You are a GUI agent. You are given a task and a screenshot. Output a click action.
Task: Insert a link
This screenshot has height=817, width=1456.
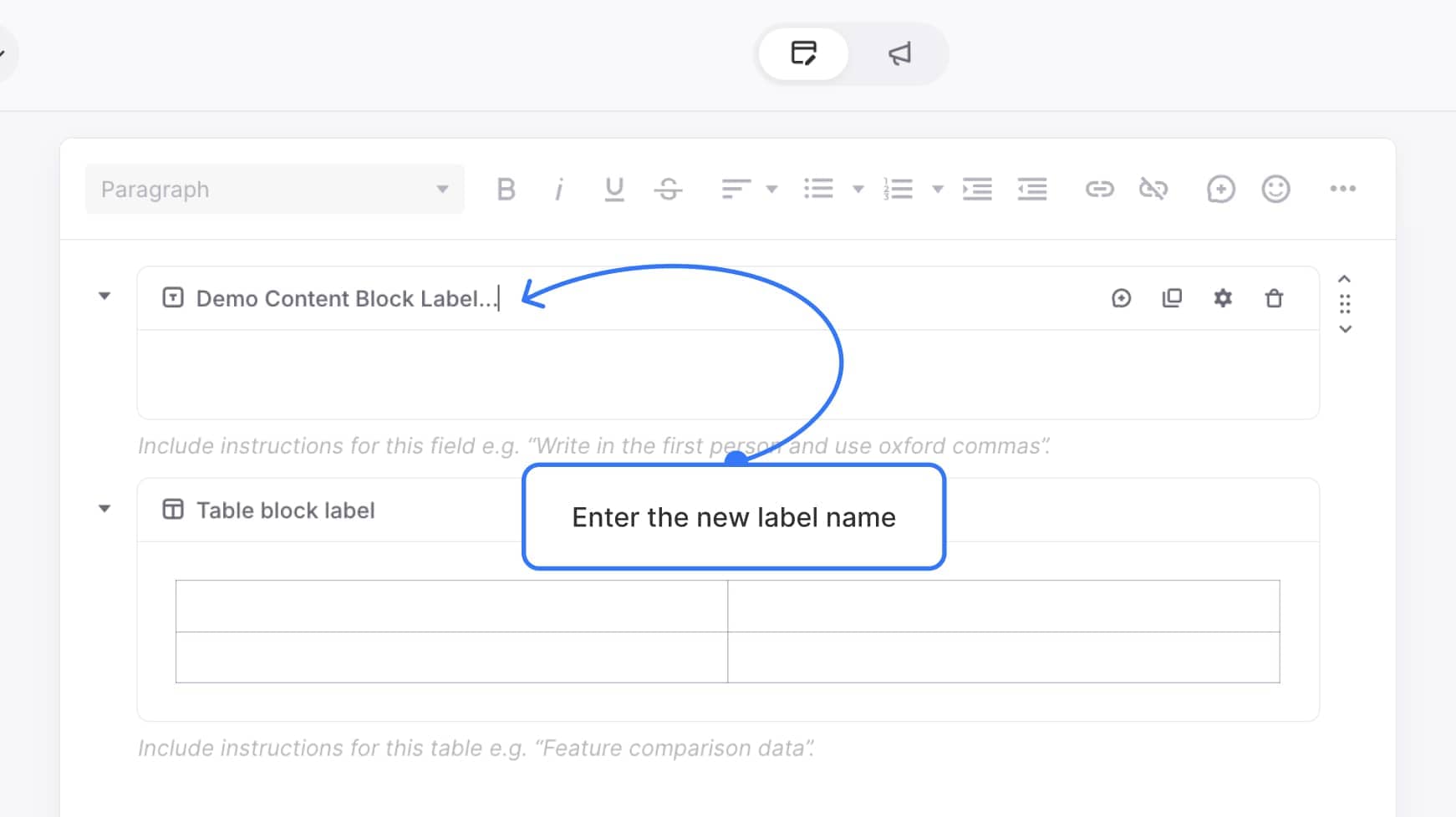(x=1099, y=189)
